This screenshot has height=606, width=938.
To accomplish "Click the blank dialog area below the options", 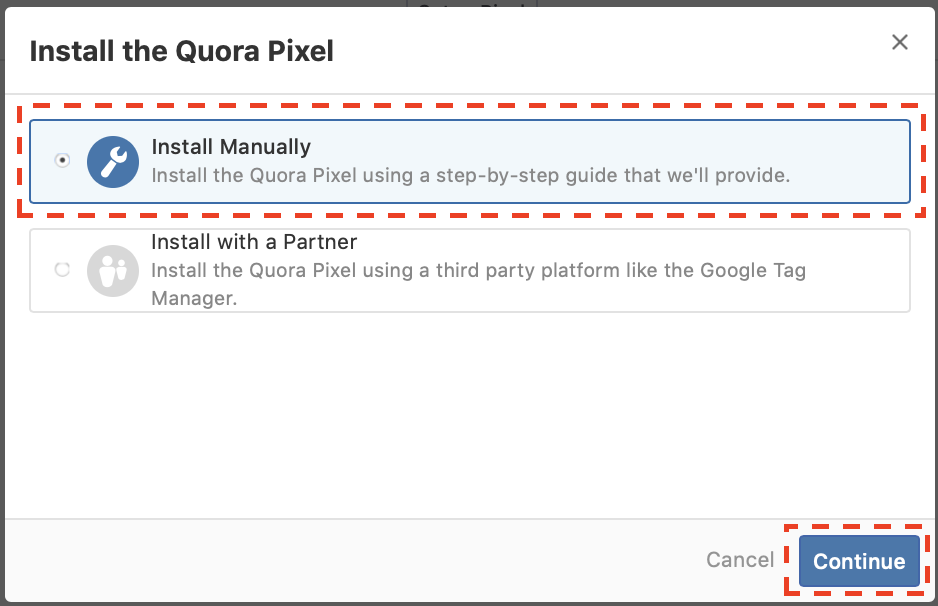I will (x=469, y=420).
